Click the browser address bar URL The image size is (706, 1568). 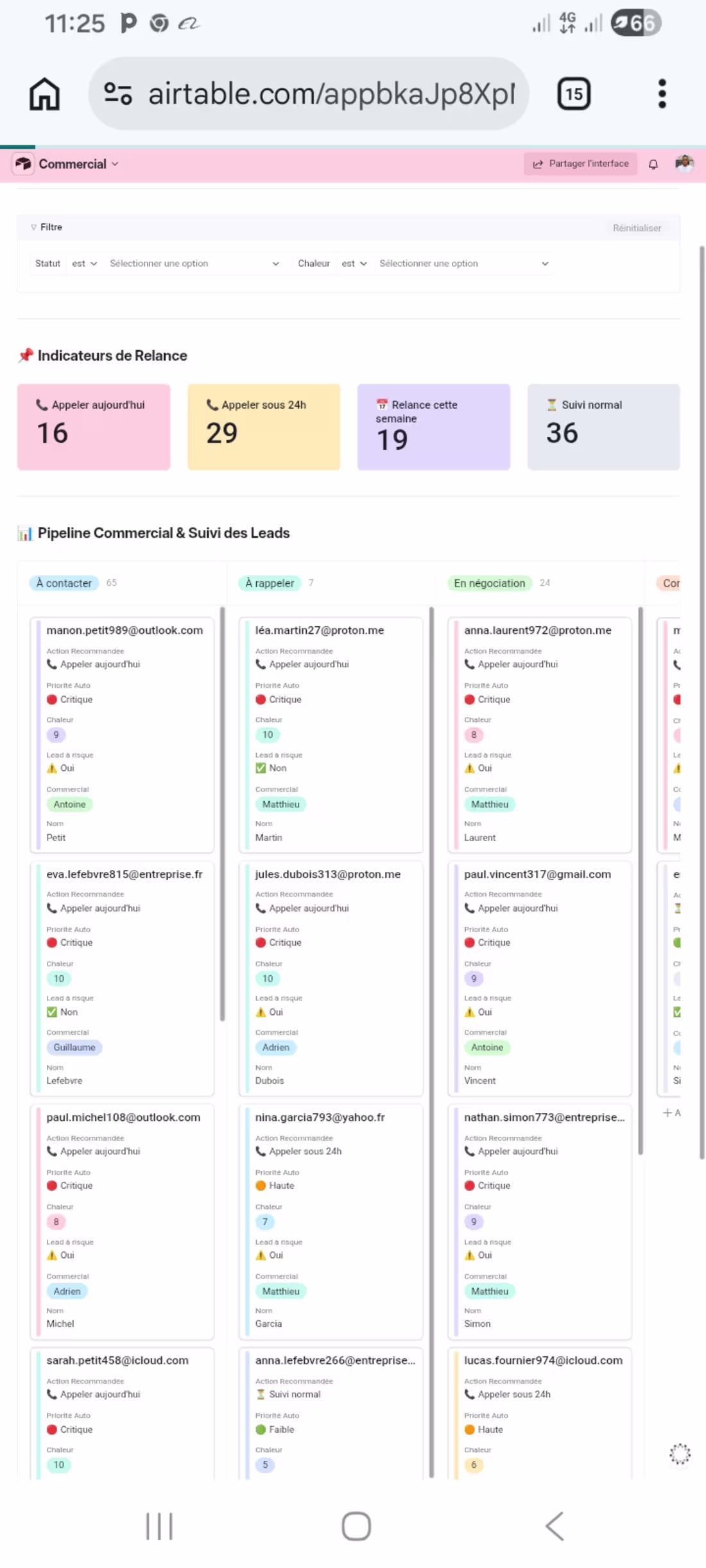click(332, 94)
